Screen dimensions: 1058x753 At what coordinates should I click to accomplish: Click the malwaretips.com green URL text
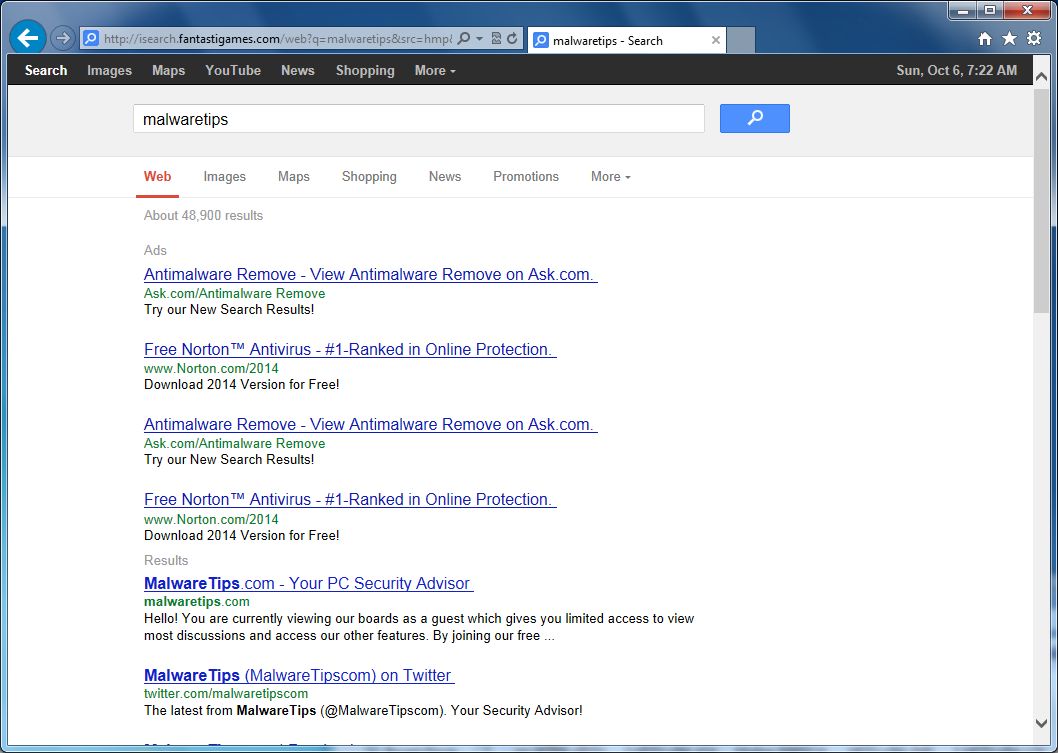(x=196, y=601)
